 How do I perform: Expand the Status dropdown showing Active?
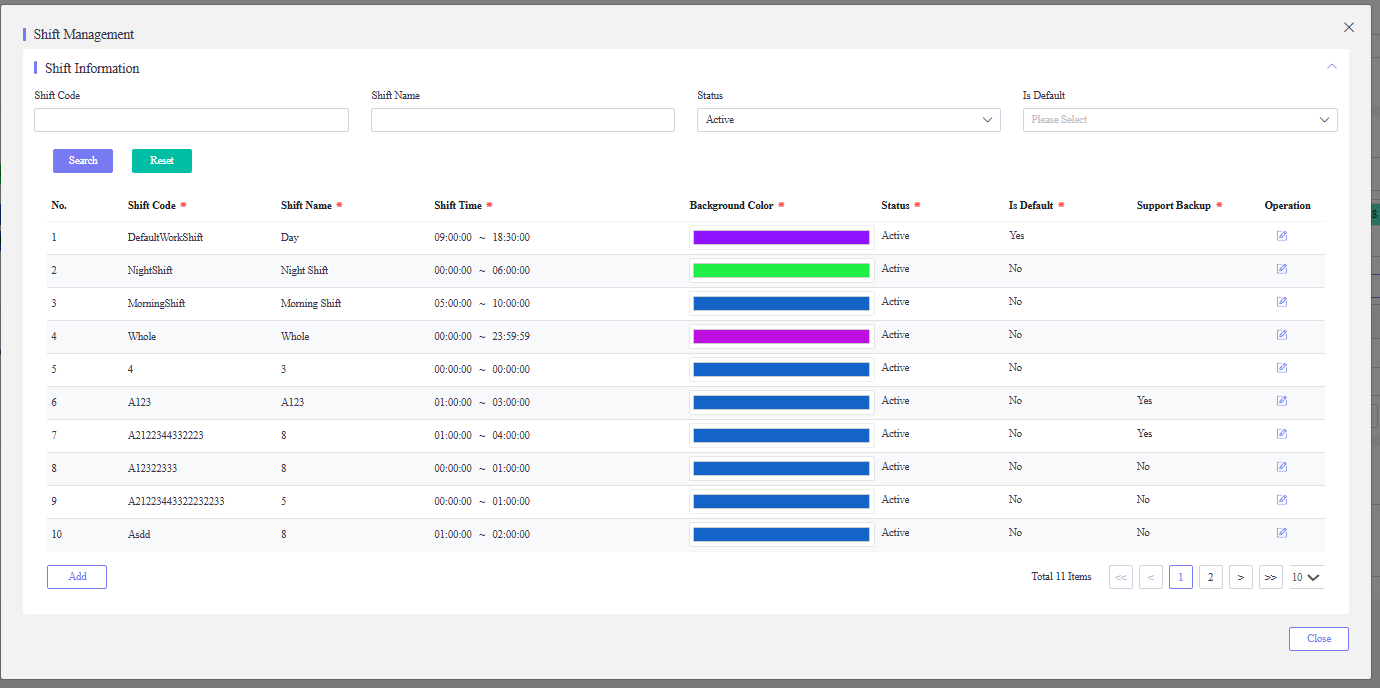pyautogui.click(x=848, y=120)
